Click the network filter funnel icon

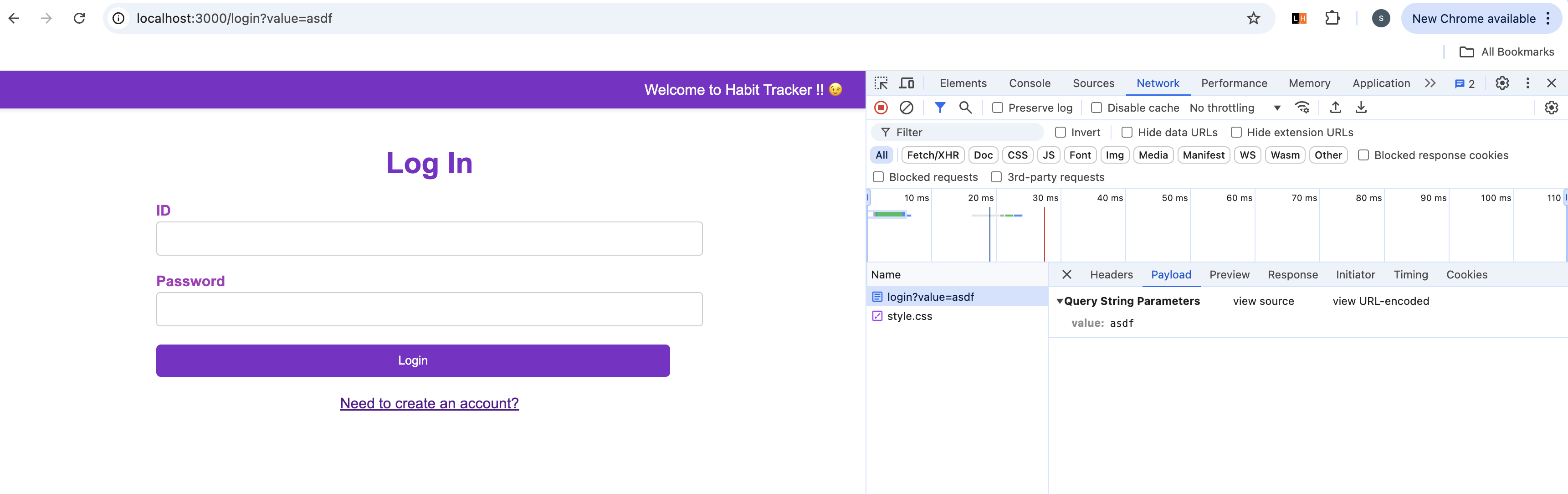point(940,107)
